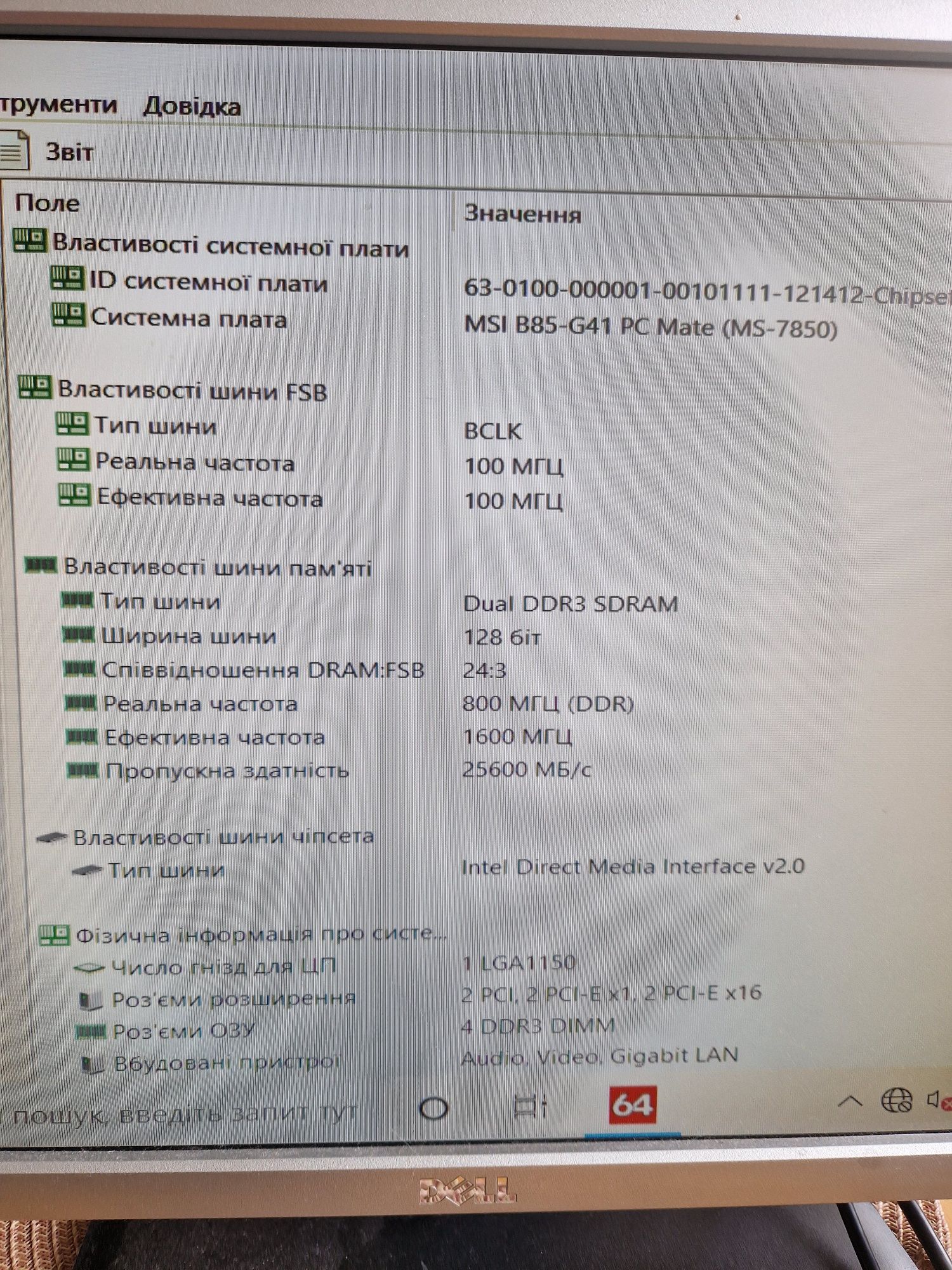Viewport: 952px width, 1270px height.
Task: Click the Пропускна здатність row label
Action: coord(227,771)
